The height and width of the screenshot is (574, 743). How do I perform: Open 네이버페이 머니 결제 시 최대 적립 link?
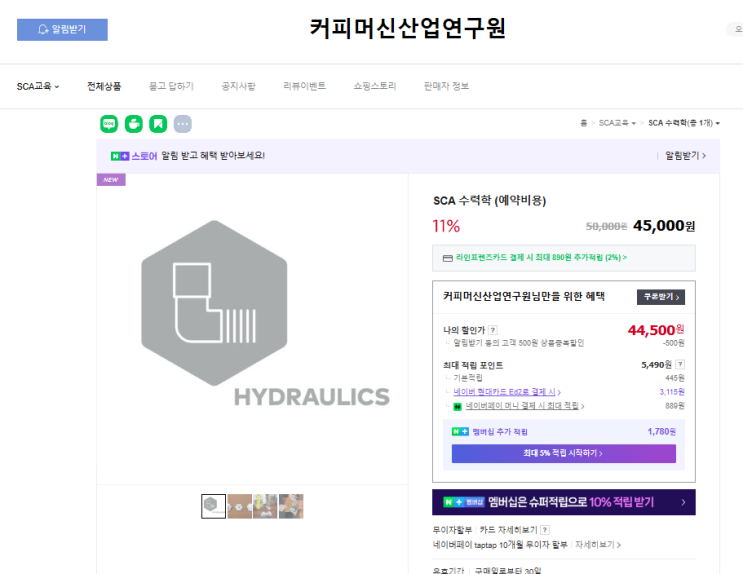pos(525,406)
